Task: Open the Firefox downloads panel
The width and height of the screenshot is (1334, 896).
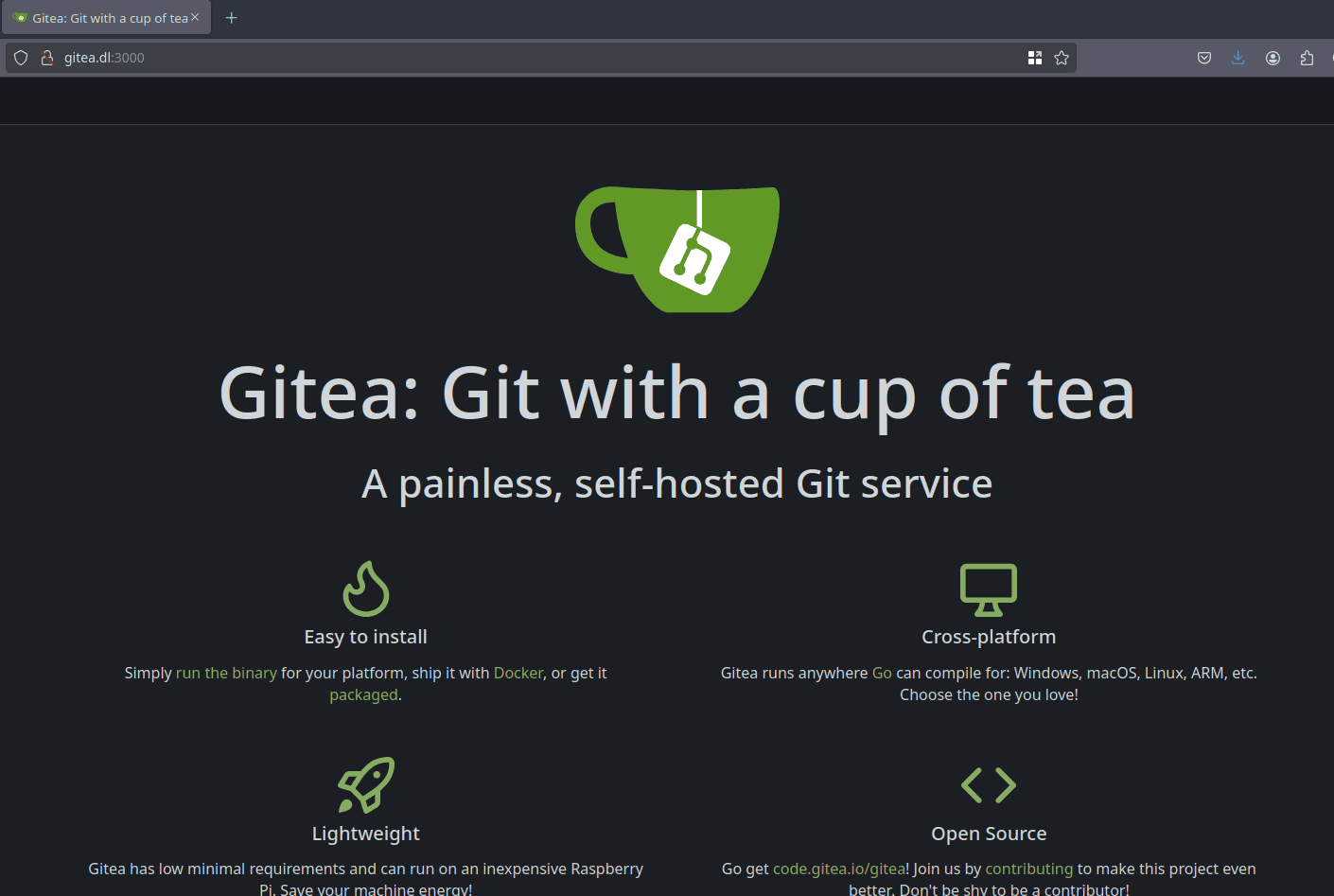Action: tap(1237, 58)
